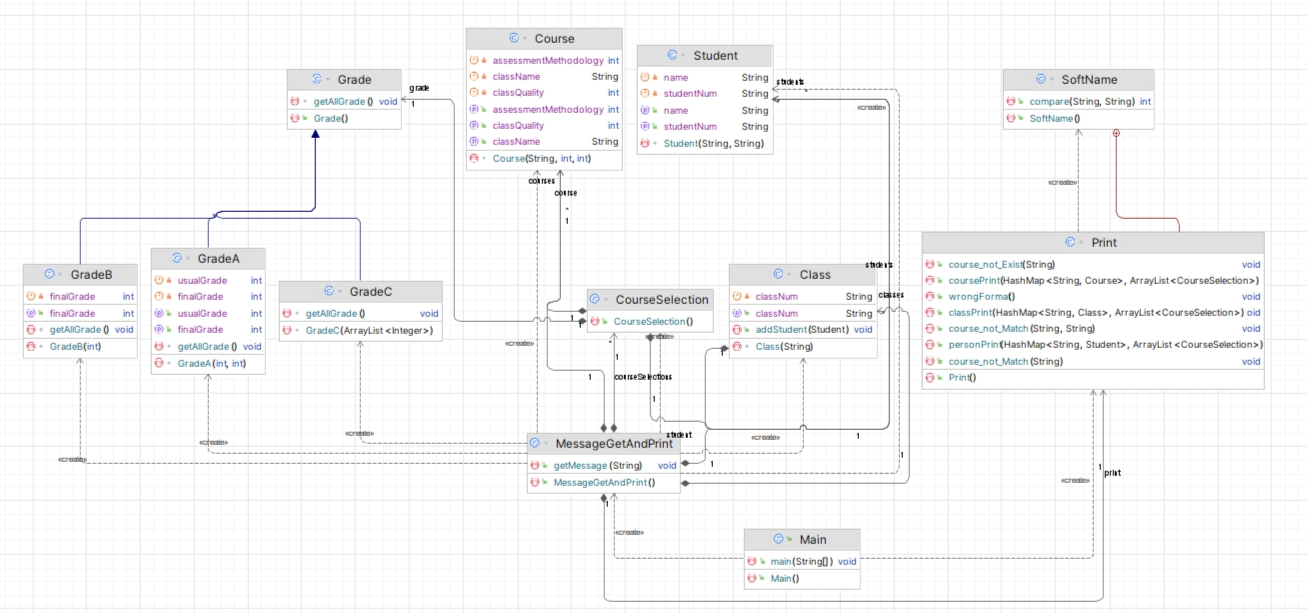
Task: Click the Print class header icon
Action: coord(1070,242)
